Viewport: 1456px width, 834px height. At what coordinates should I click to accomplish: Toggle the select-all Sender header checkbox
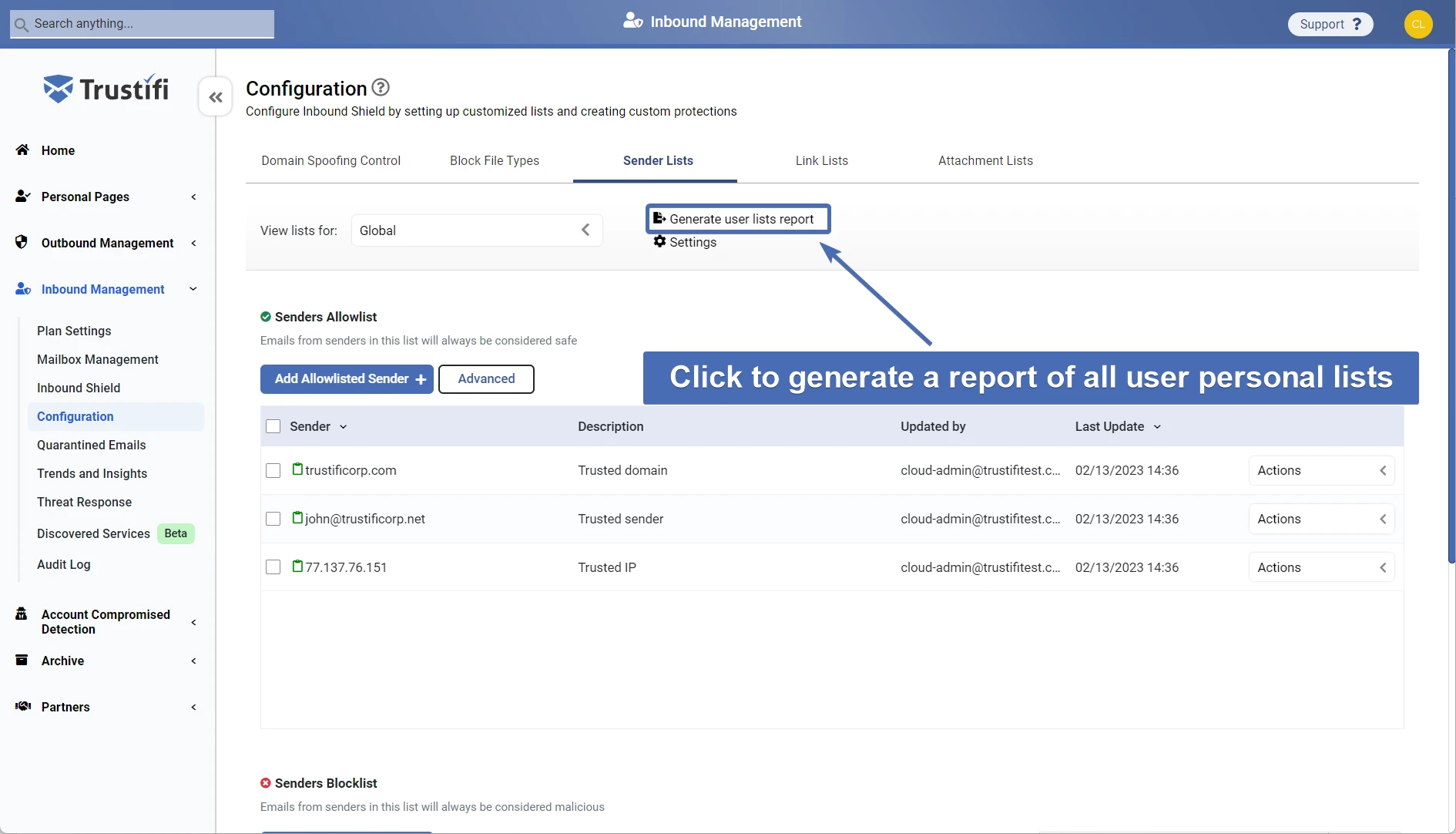pos(273,426)
